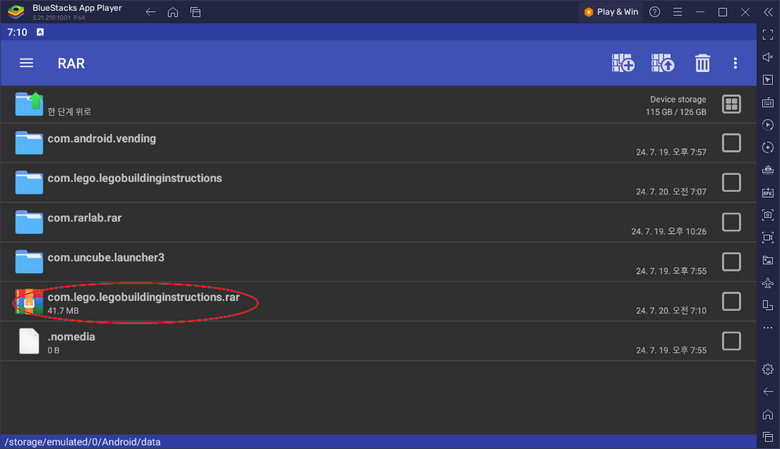Open recent apps from title bar icon
This screenshot has height=449, width=780.
click(195, 12)
